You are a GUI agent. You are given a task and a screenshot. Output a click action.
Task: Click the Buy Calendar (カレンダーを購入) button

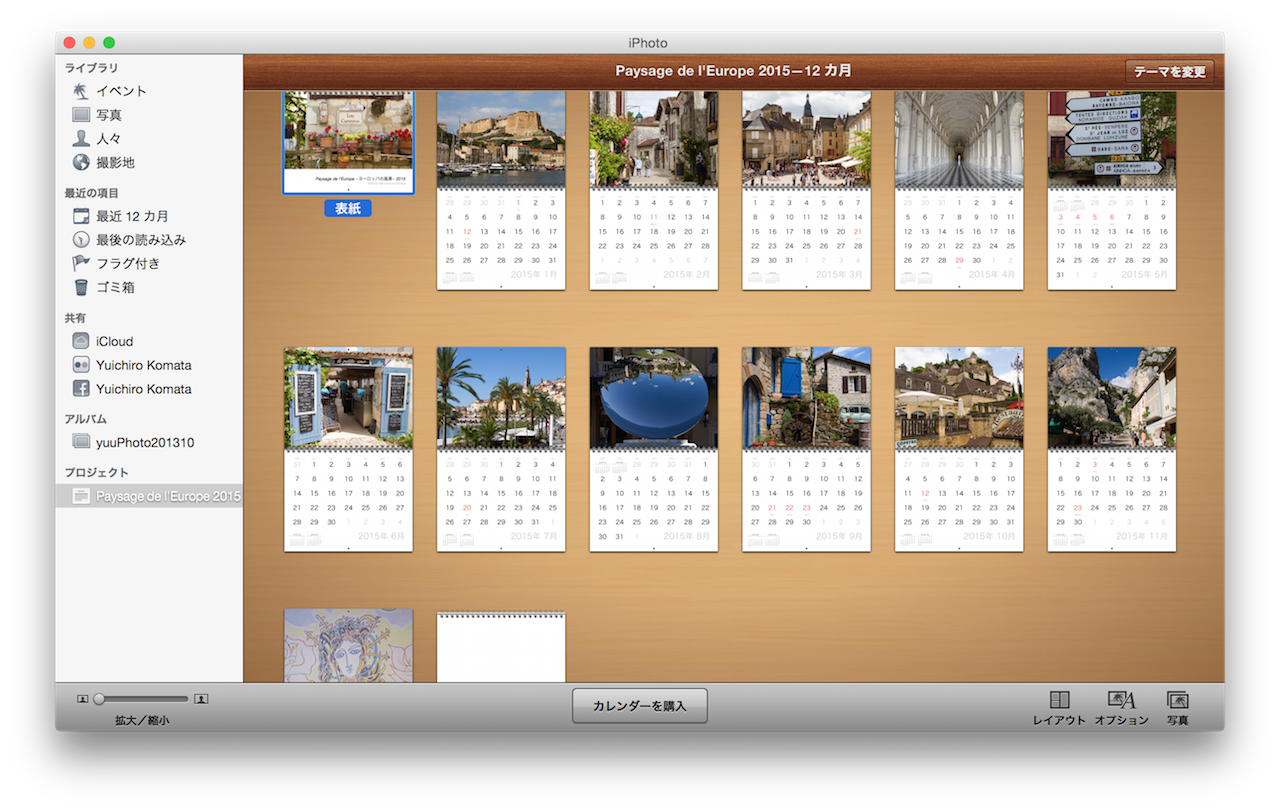640,706
